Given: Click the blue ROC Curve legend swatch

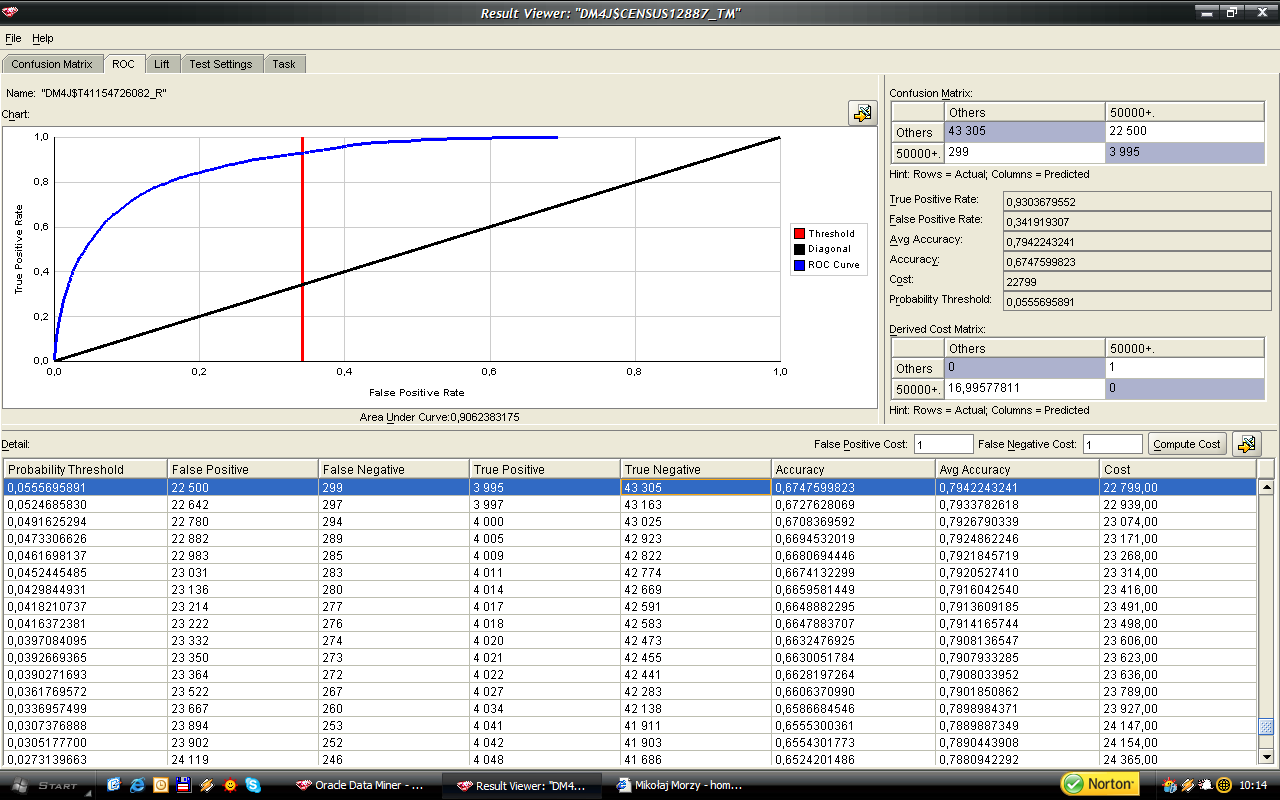Looking at the screenshot, I should tap(800, 265).
